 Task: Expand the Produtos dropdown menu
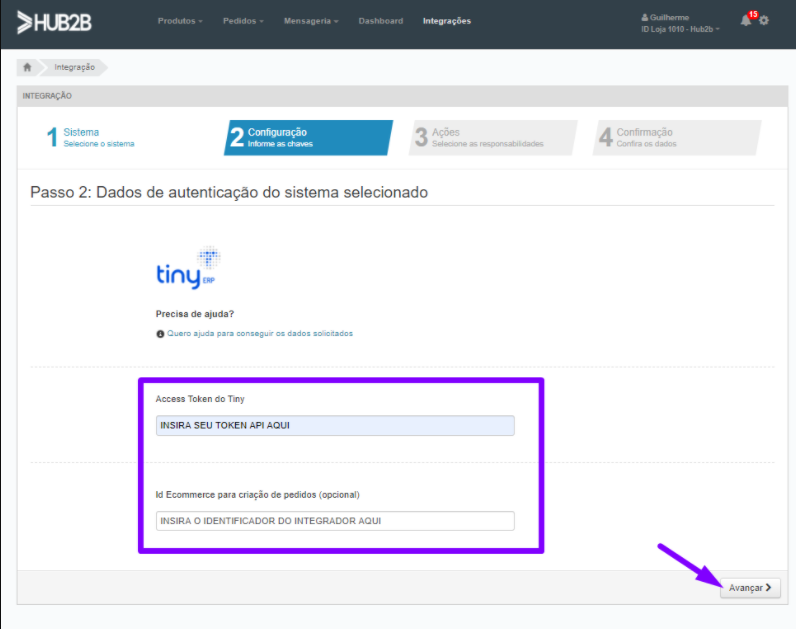tap(180, 21)
